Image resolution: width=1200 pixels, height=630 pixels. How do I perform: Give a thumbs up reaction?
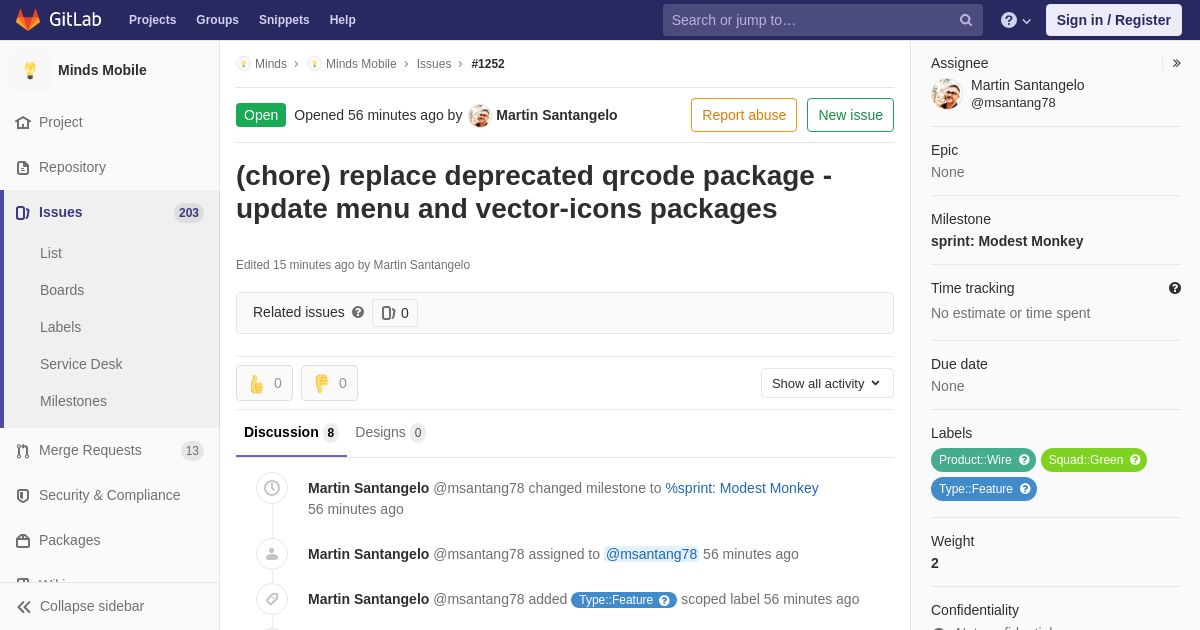click(264, 383)
